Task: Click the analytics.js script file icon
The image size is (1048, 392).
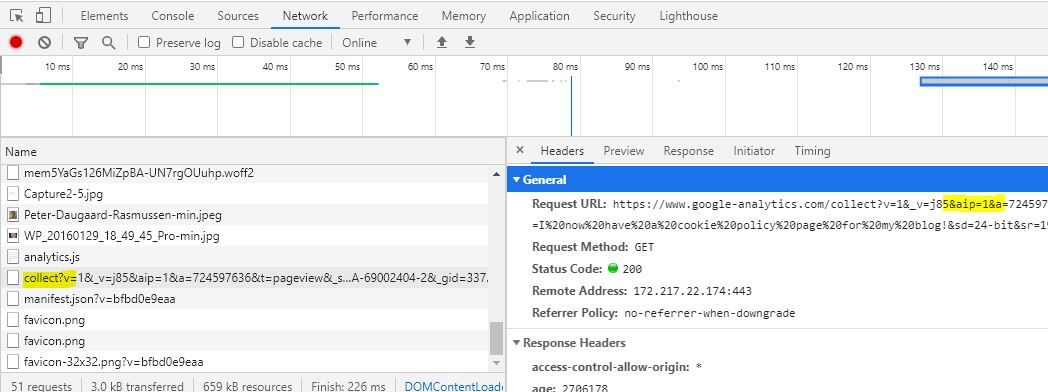Action: (x=13, y=256)
